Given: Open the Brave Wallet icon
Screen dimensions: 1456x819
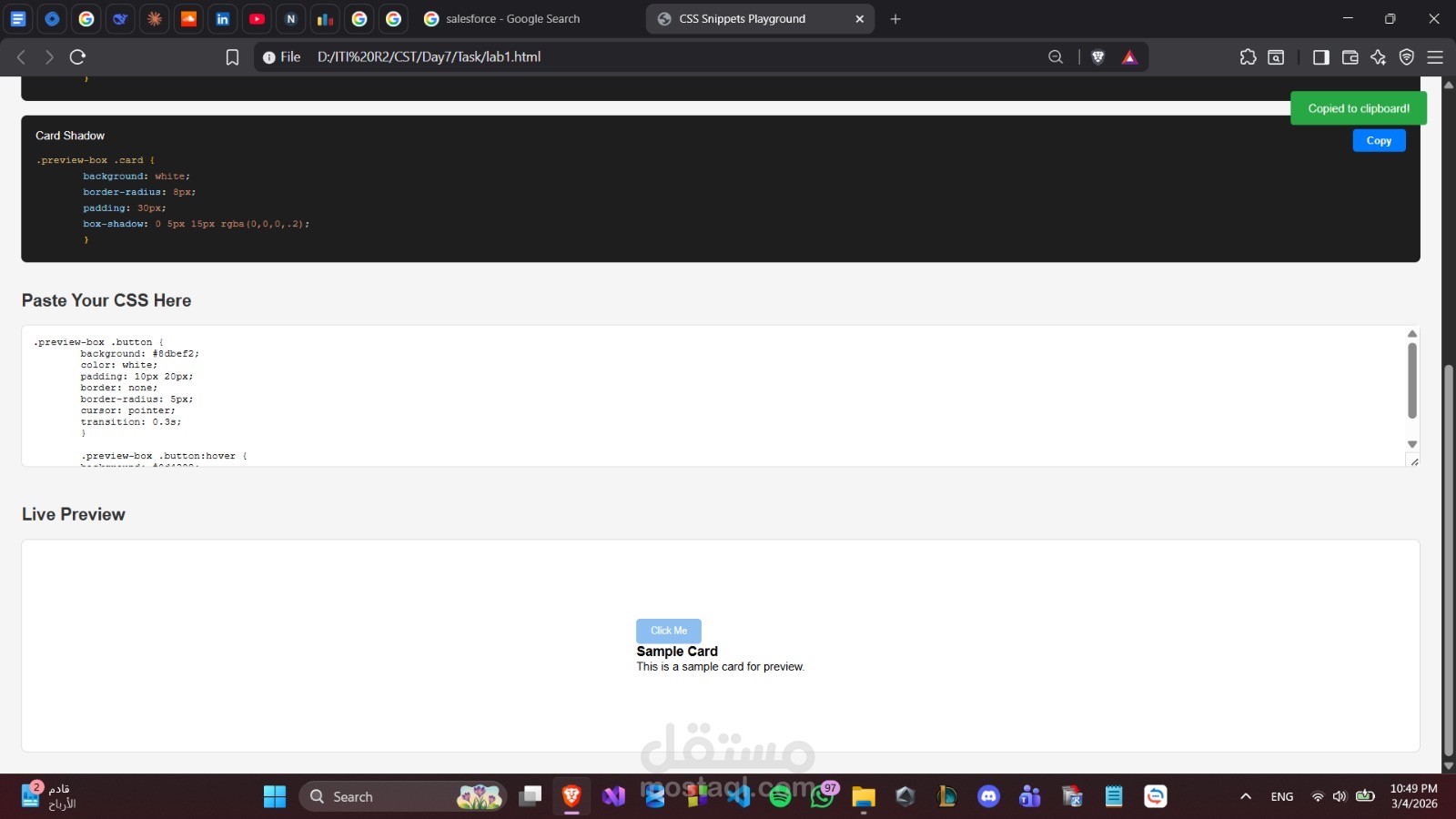Looking at the screenshot, I should coord(1350,56).
